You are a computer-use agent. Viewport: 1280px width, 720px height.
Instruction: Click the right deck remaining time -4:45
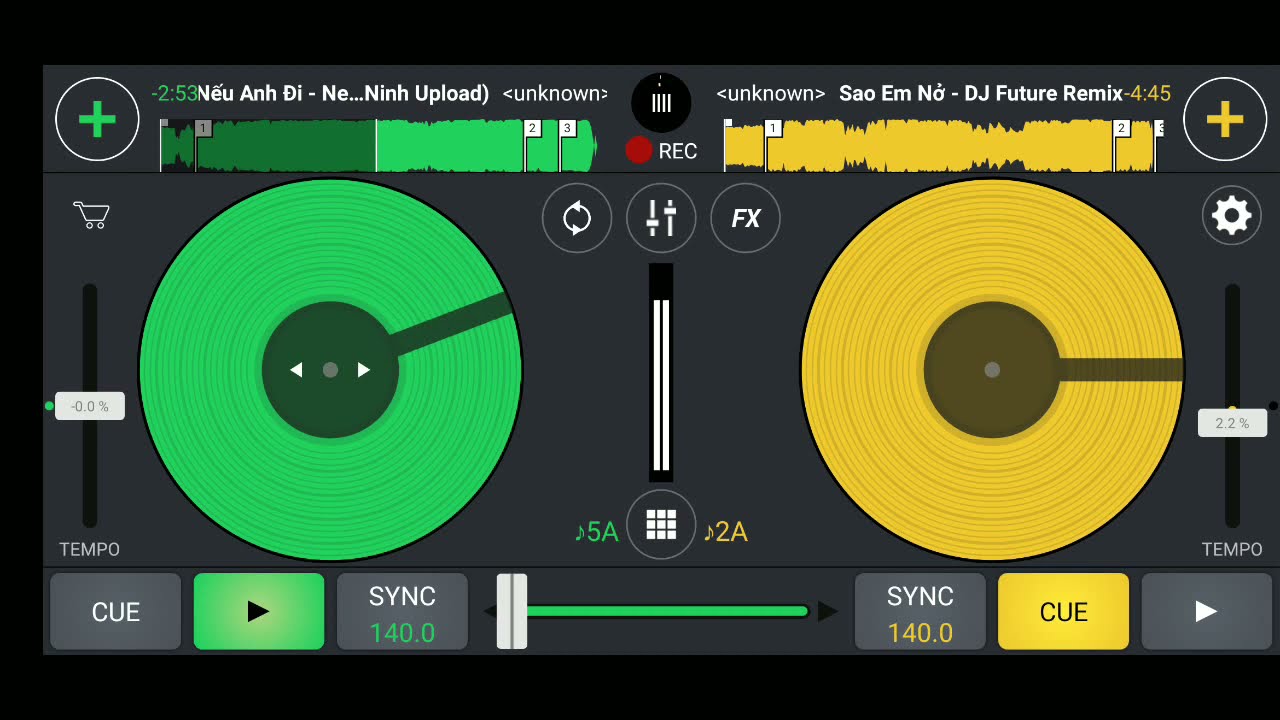pyautogui.click(x=1147, y=93)
